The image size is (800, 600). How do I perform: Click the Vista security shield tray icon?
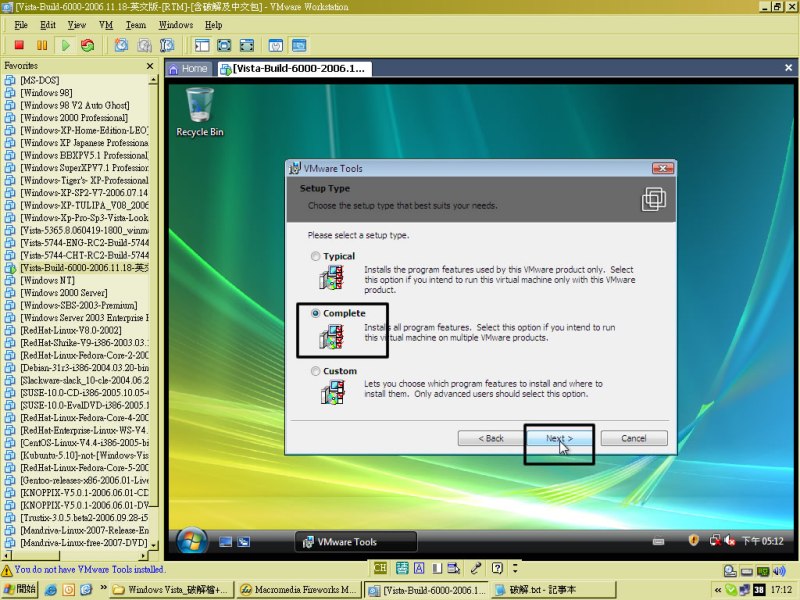[x=693, y=540]
